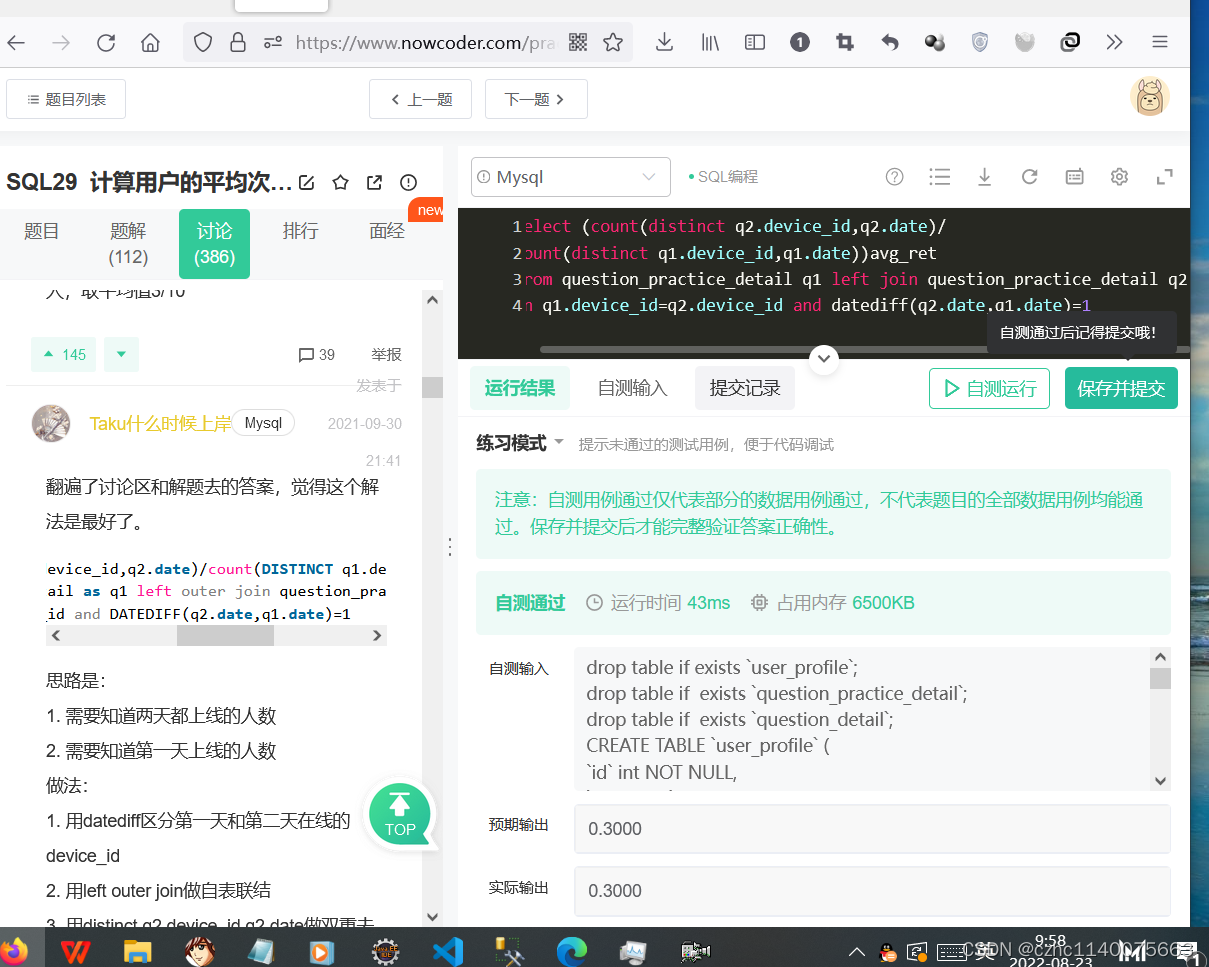The height and width of the screenshot is (967, 1209).
Task: Click the 保存并提交 button
Action: click(x=1121, y=388)
